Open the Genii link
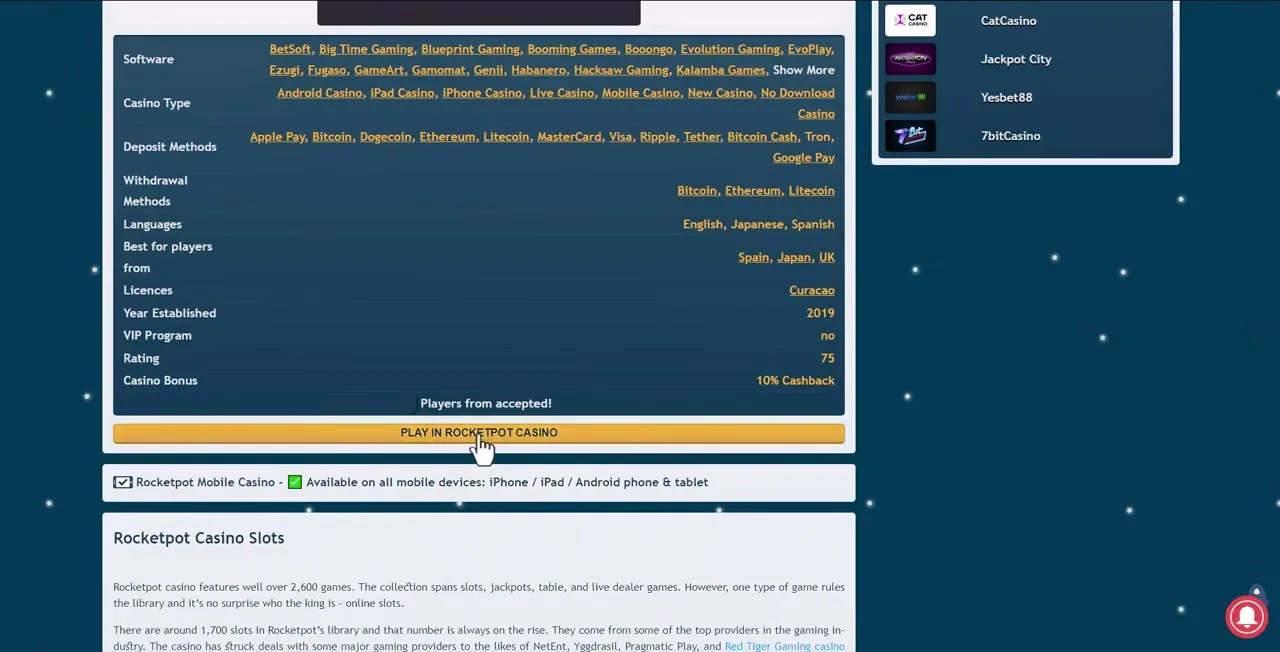 coord(488,70)
